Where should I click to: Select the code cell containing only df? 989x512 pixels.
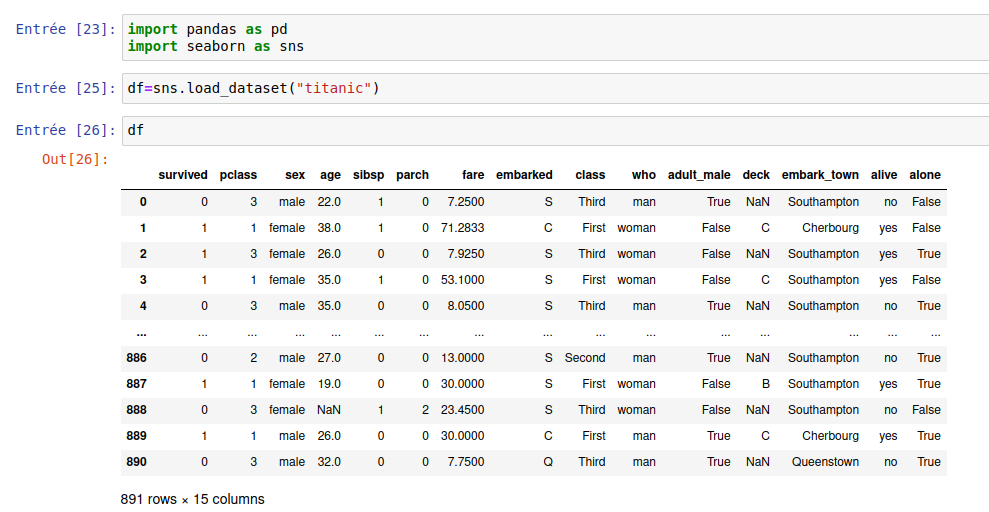point(550,131)
